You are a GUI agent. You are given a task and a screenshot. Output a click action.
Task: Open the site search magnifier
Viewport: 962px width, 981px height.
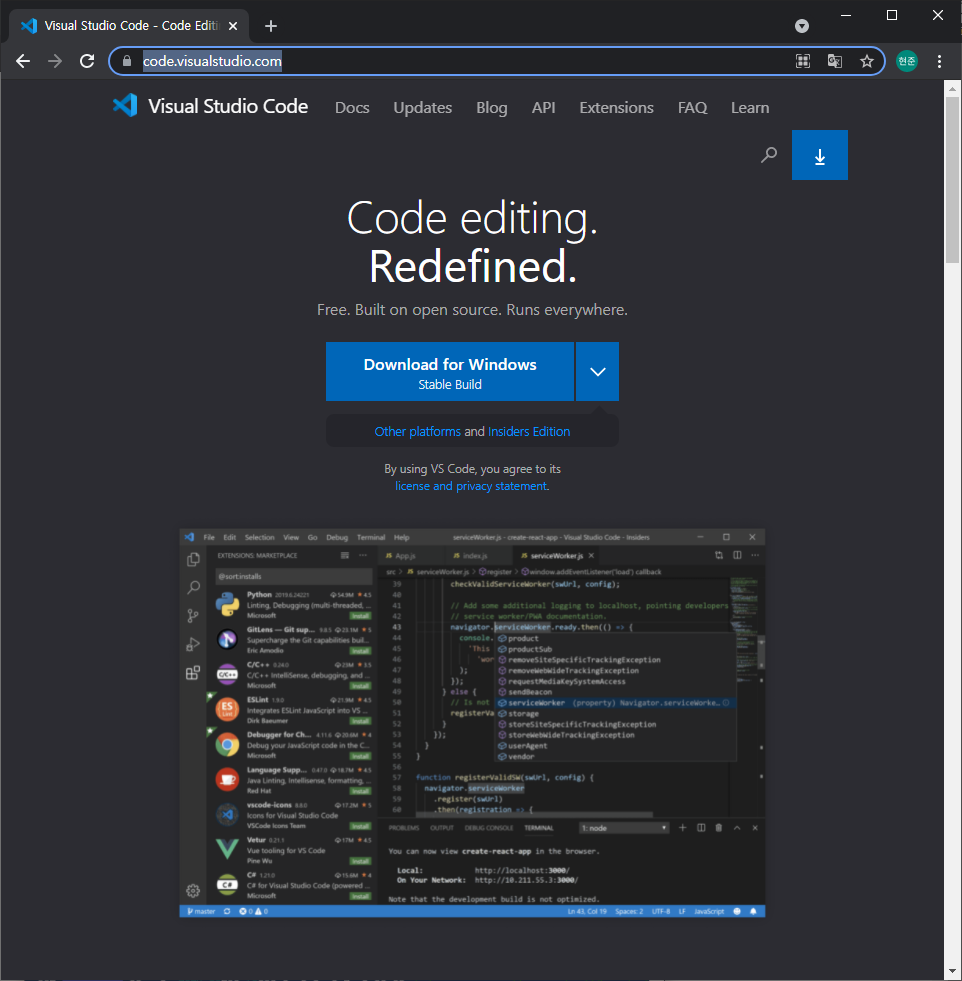[x=769, y=155]
